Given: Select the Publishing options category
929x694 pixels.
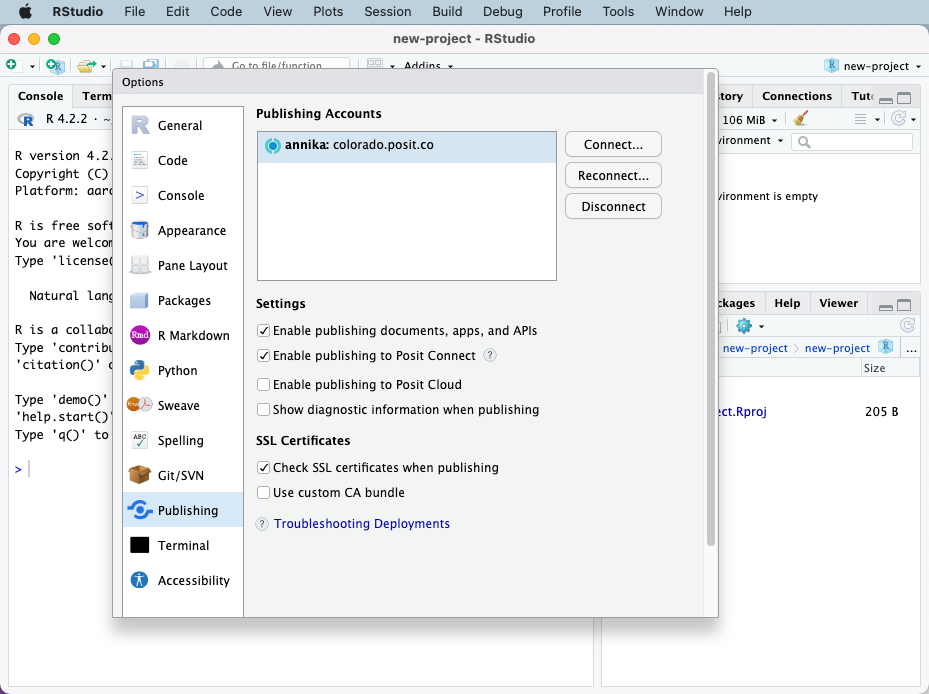Looking at the screenshot, I should pyautogui.click(x=183, y=510).
